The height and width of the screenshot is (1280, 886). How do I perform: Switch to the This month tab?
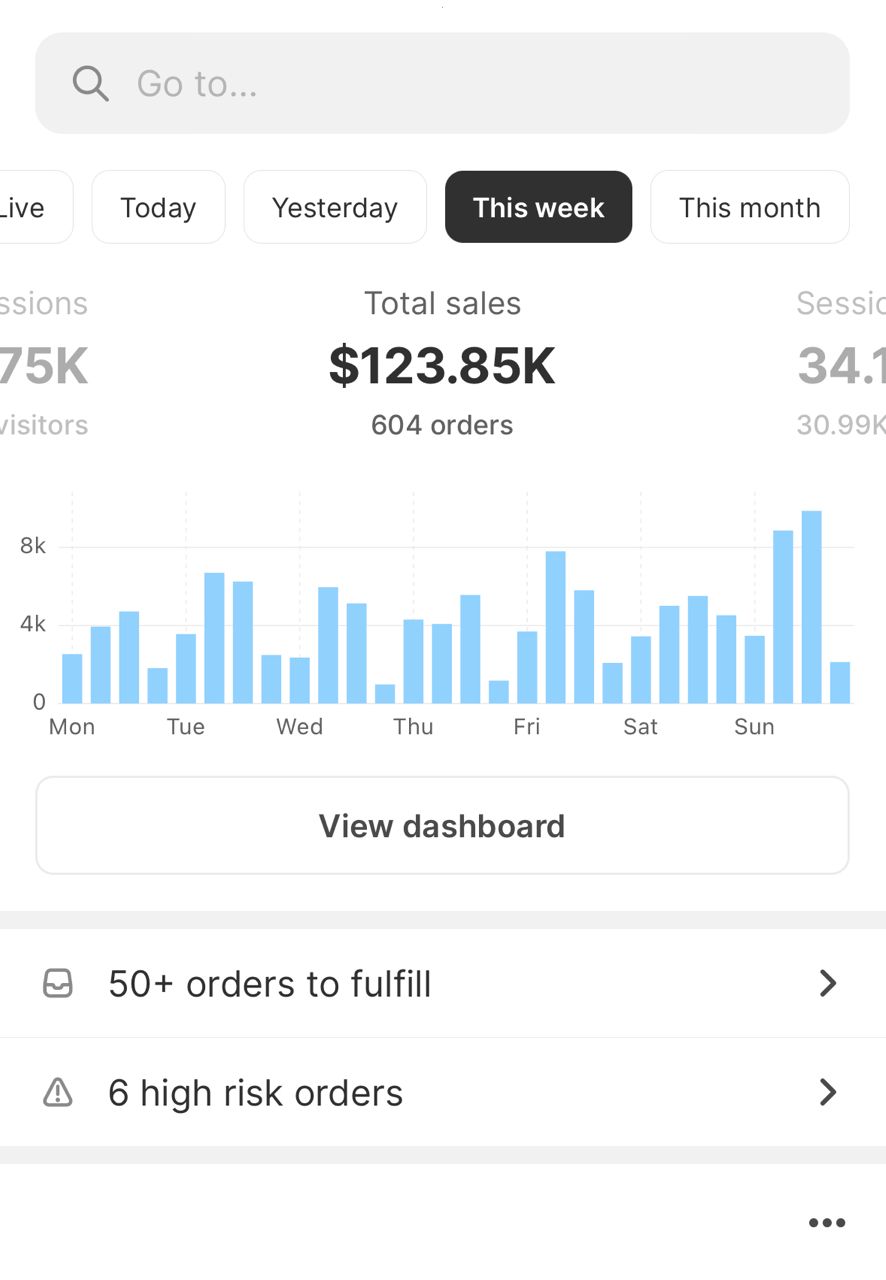click(x=749, y=208)
